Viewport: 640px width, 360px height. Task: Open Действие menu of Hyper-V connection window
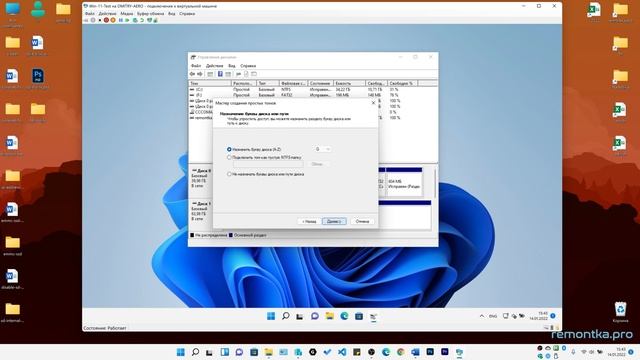pos(107,14)
